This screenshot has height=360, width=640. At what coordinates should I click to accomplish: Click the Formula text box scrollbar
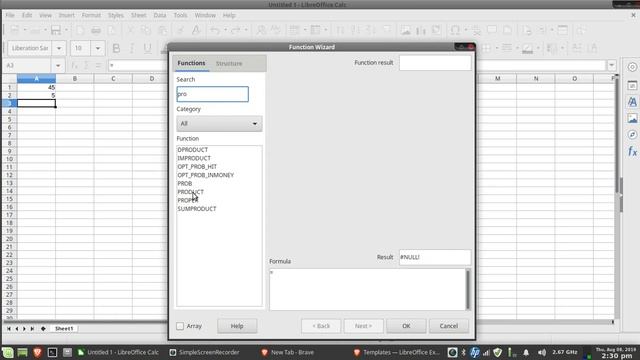point(468,289)
